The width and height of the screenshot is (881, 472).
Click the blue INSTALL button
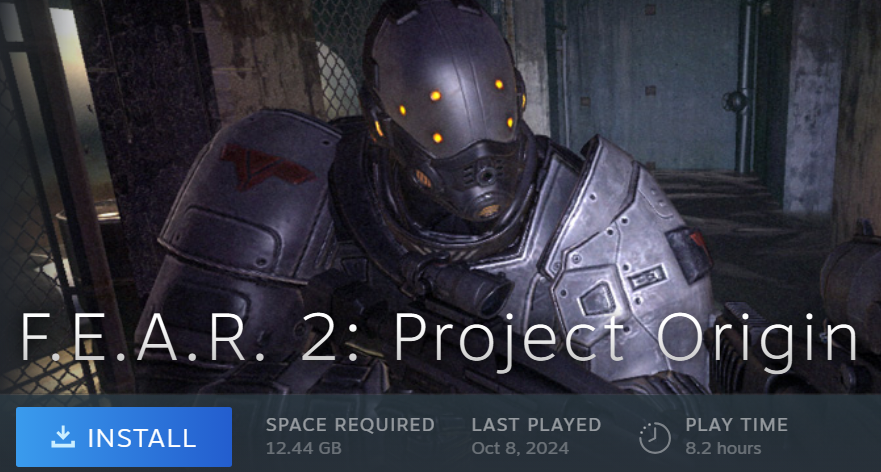click(124, 437)
